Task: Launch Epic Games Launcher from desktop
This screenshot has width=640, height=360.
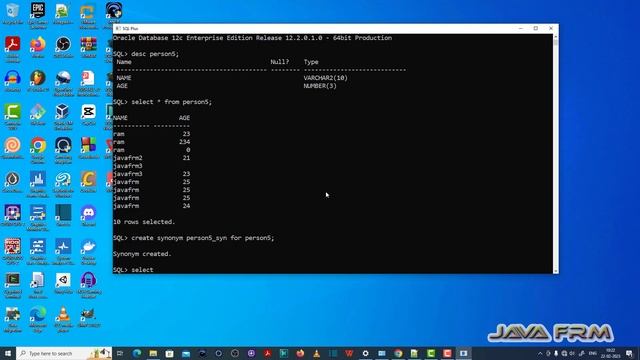Action: pyautogui.click(x=38, y=14)
